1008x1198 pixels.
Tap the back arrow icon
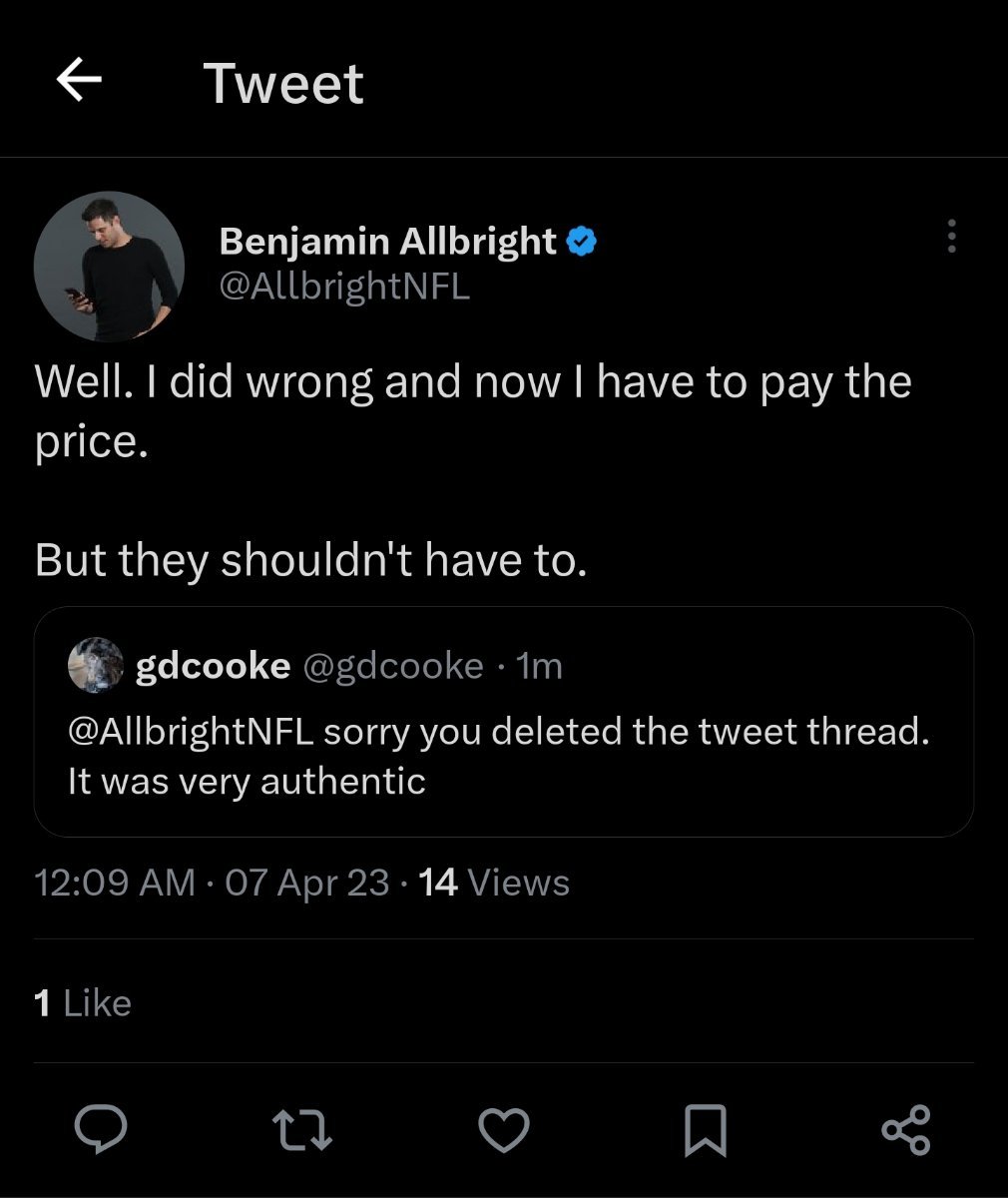pos(80,80)
